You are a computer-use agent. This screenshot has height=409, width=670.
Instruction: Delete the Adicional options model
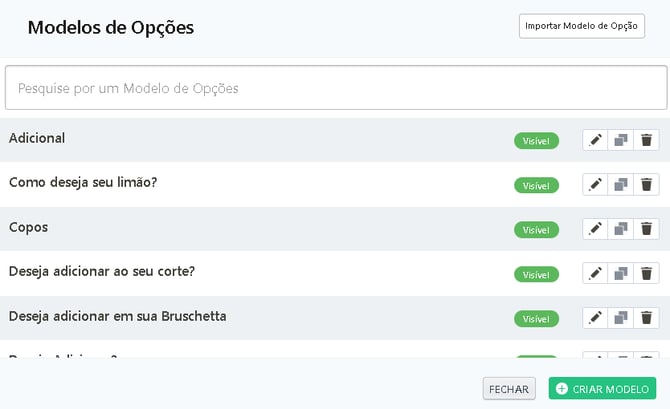pyautogui.click(x=647, y=140)
